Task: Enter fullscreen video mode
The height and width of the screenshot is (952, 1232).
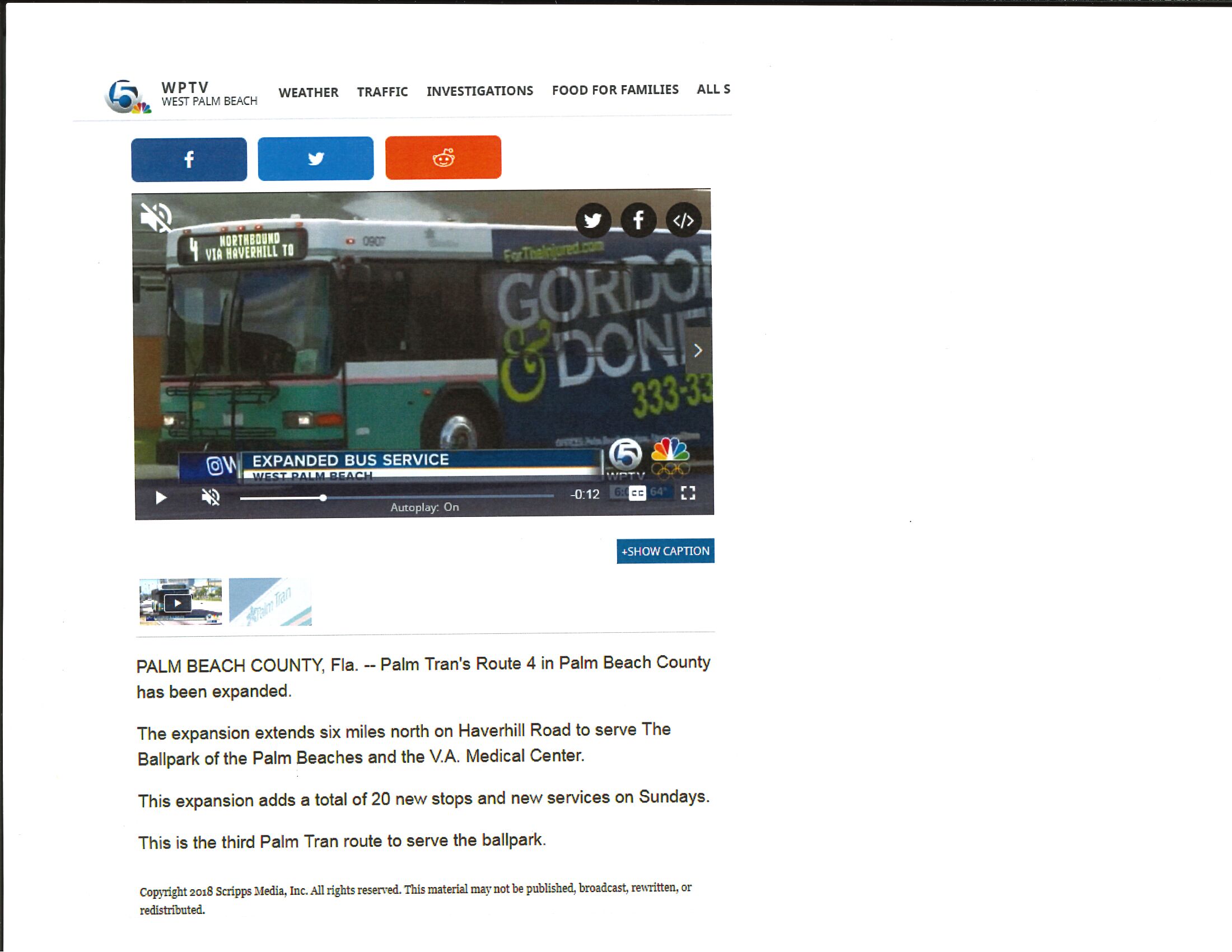Action: point(688,493)
